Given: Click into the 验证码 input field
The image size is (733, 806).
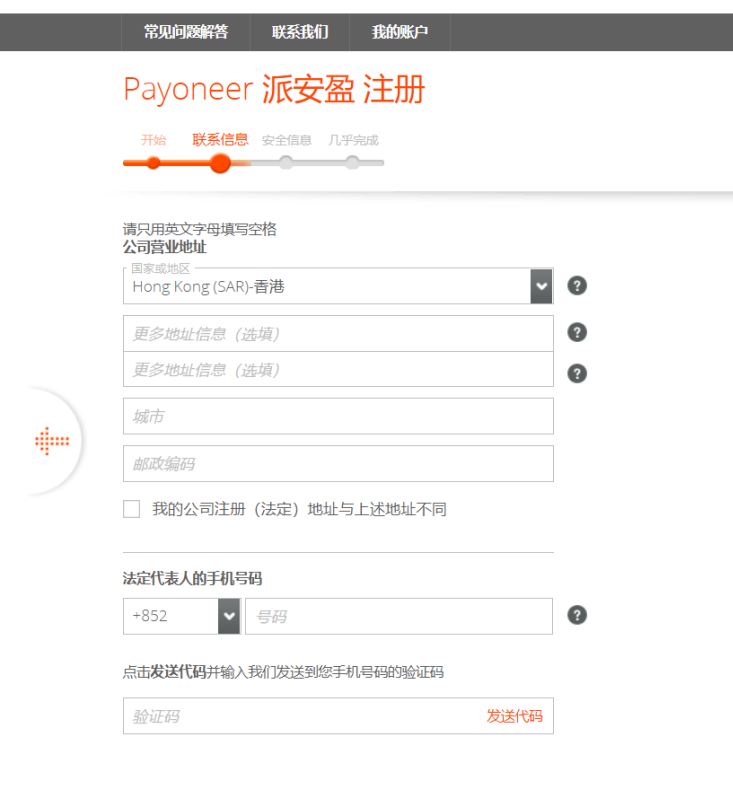Looking at the screenshot, I should click(x=300, y=716).
